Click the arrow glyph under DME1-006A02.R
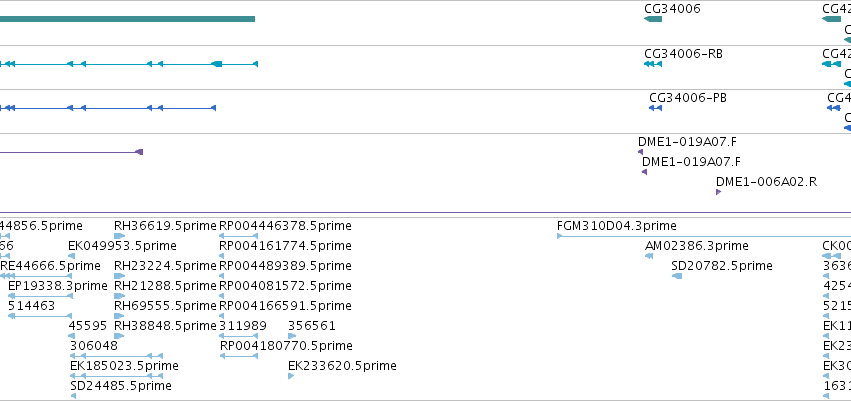The height and width of the screenshot is (401, 851). [x=718, y=192]
